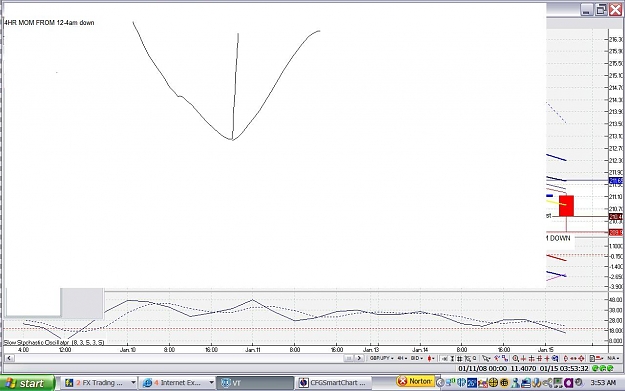Click the blue connected-squares drawing icon

(x=505, y=358)
